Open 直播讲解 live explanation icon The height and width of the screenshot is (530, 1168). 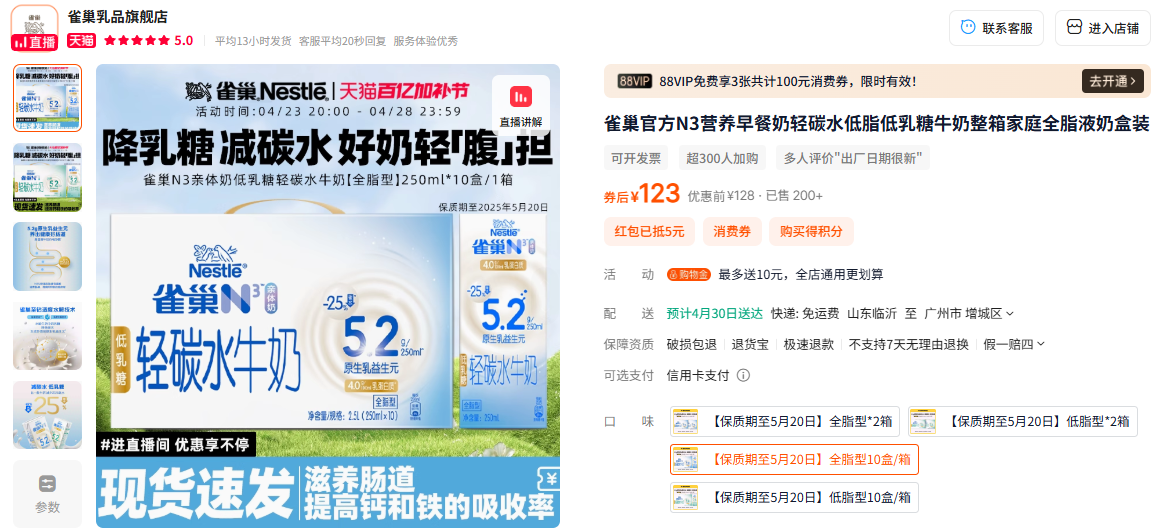coord(521,105)
